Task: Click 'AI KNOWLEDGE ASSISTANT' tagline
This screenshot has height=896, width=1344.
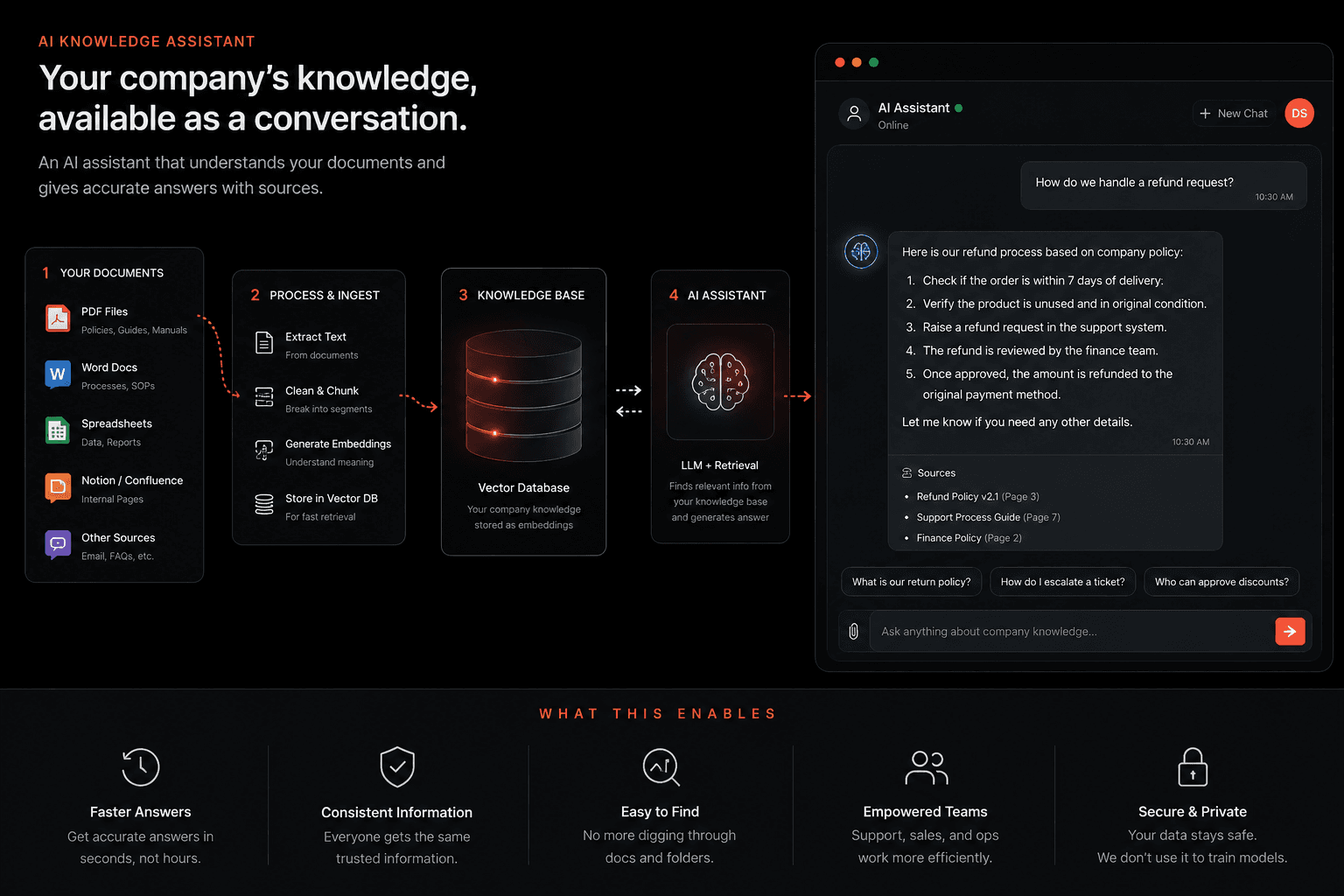Action: (x=147, y=42)
